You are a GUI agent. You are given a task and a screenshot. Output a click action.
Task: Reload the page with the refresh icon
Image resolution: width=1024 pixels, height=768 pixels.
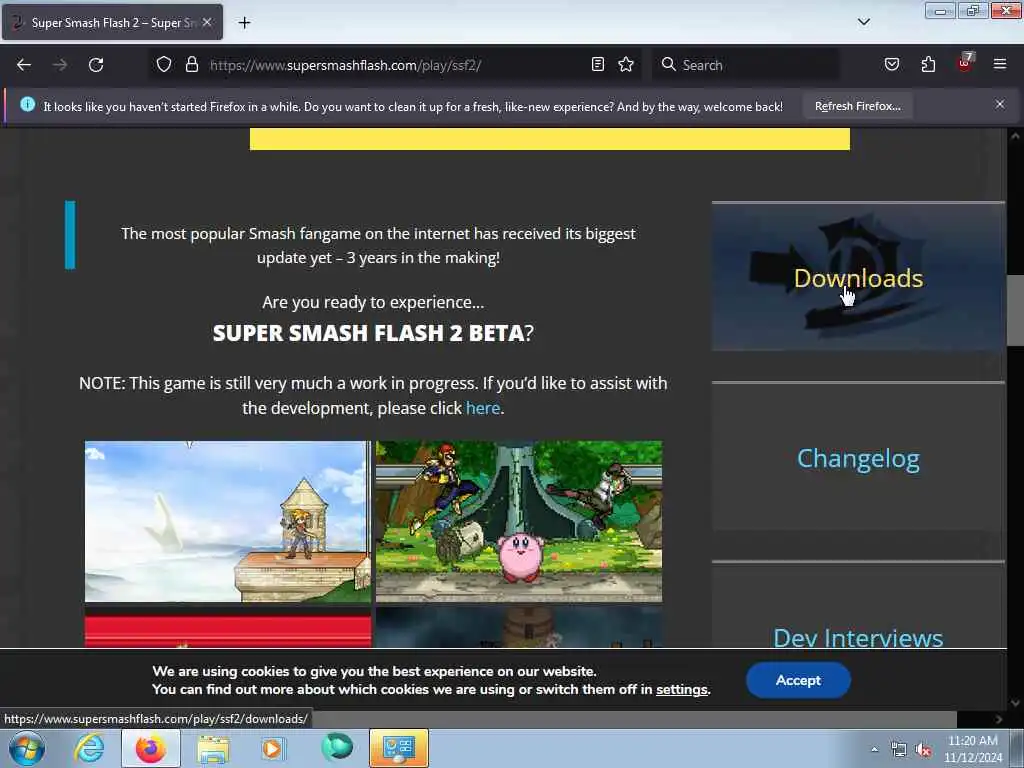pyautogui.click(x=96, y=65)
